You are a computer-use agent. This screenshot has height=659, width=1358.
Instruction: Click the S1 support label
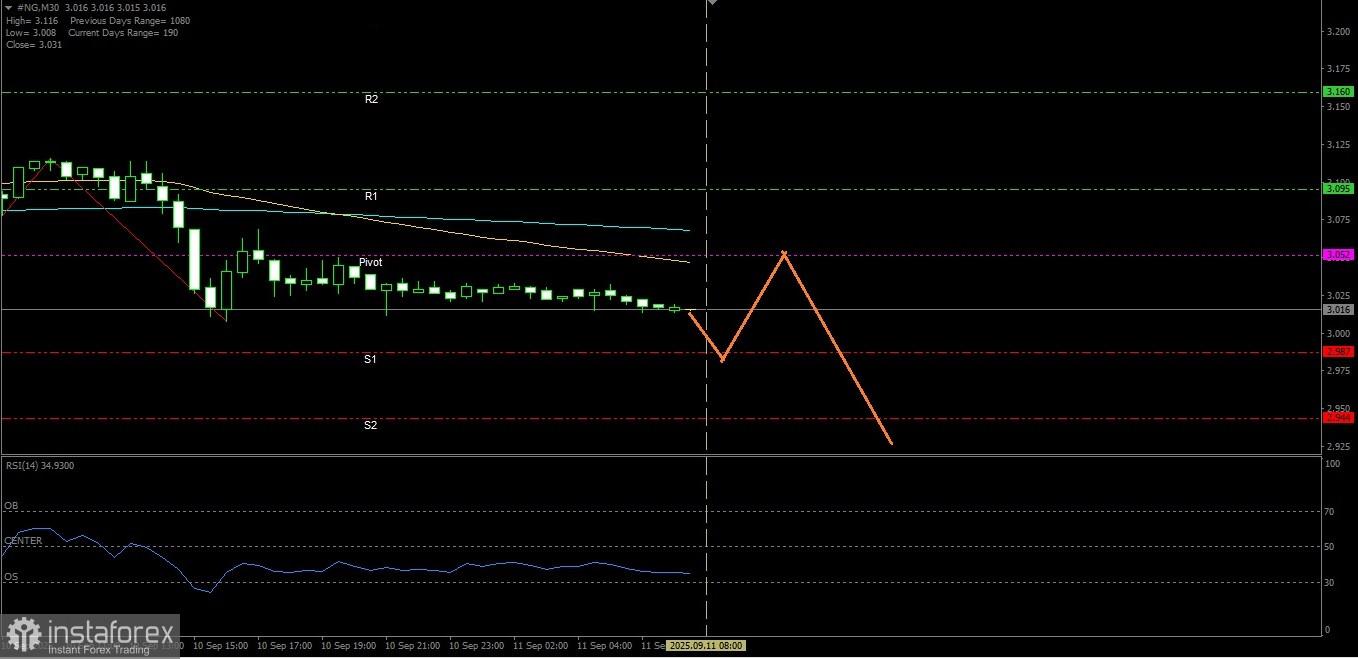(x=370, y=358)
